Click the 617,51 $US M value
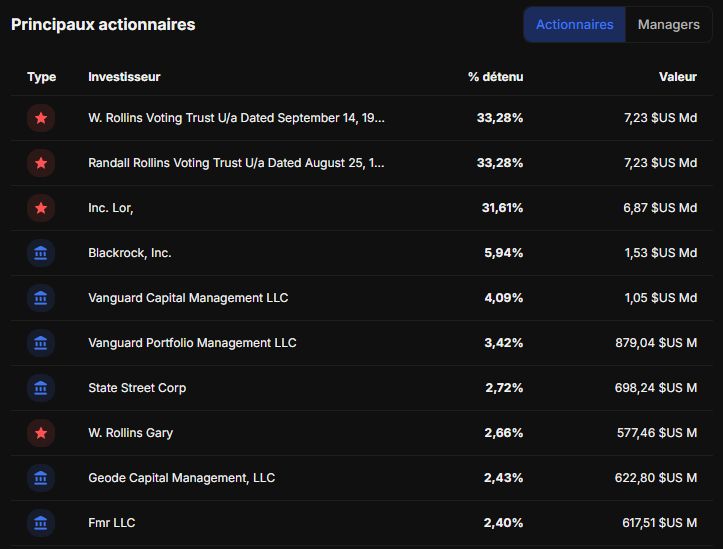This screenshot has height=549, width=723. pos(659,523)
